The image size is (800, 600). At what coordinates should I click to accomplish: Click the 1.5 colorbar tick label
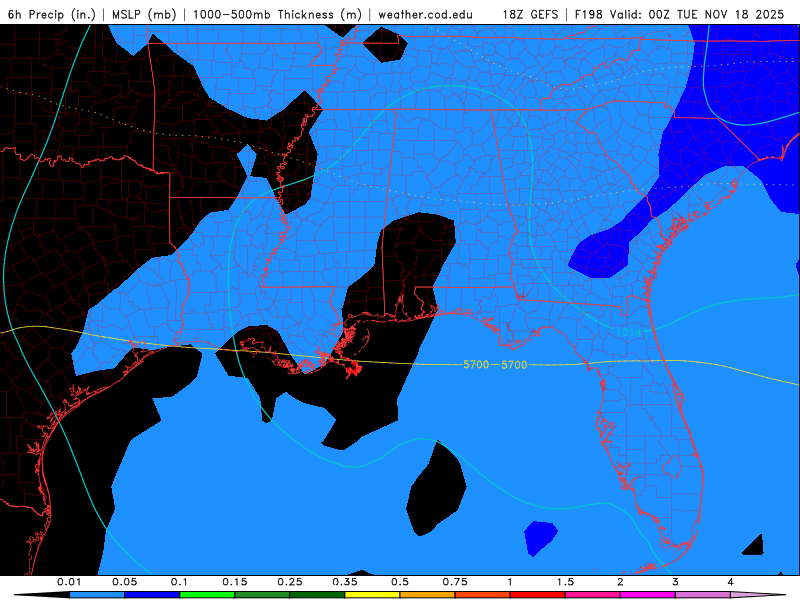(x=565, y=582)
